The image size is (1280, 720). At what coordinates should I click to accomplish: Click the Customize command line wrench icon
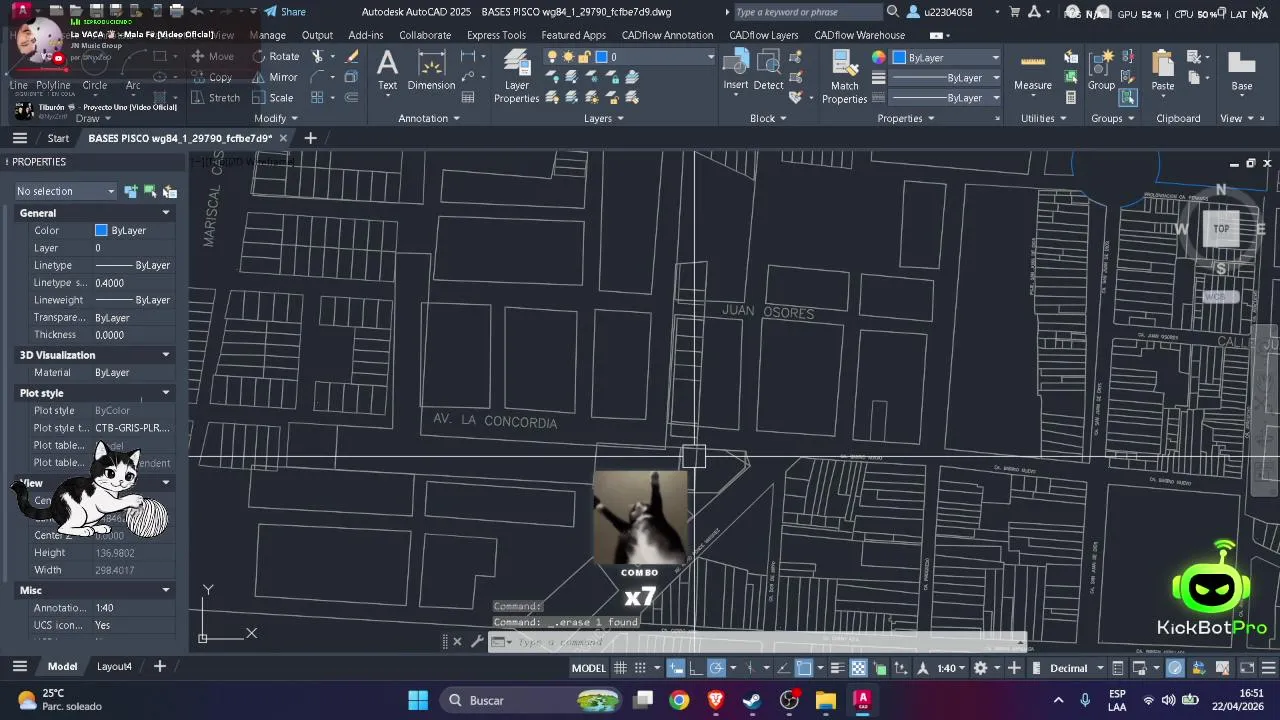[x=477, y=642]
